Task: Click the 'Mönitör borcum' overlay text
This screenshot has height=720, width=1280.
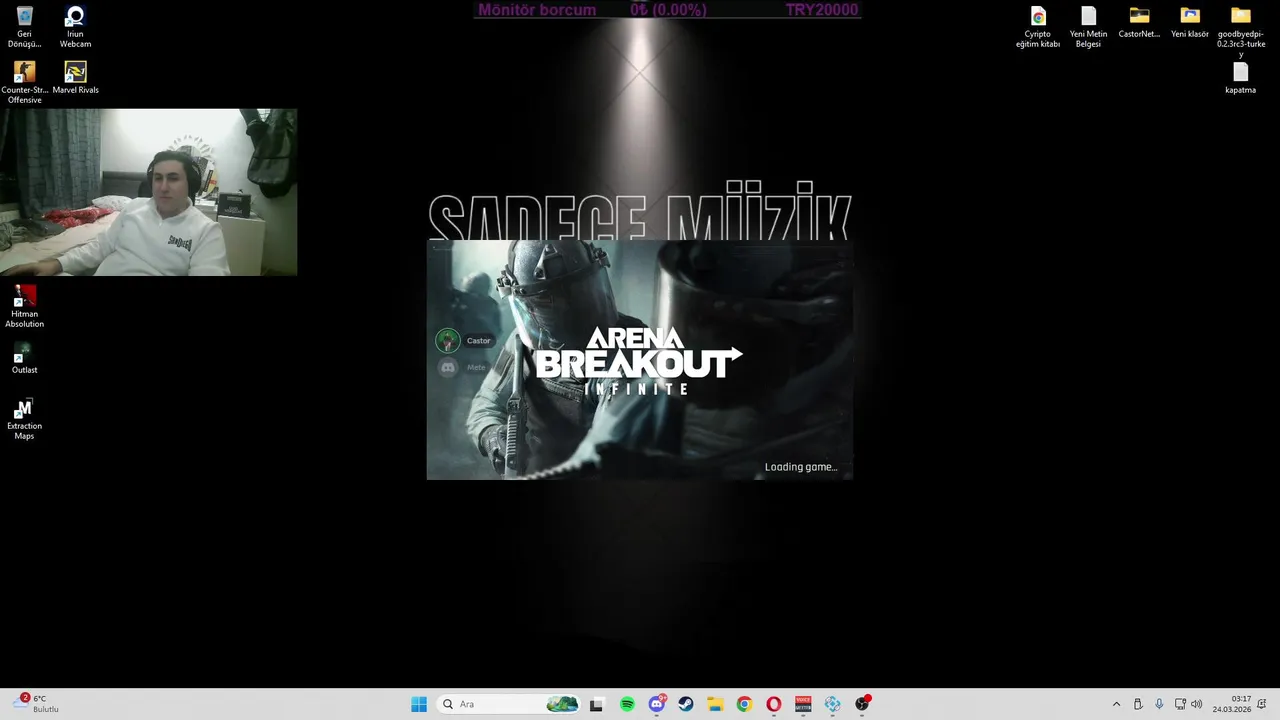Action: coord(537,10)
